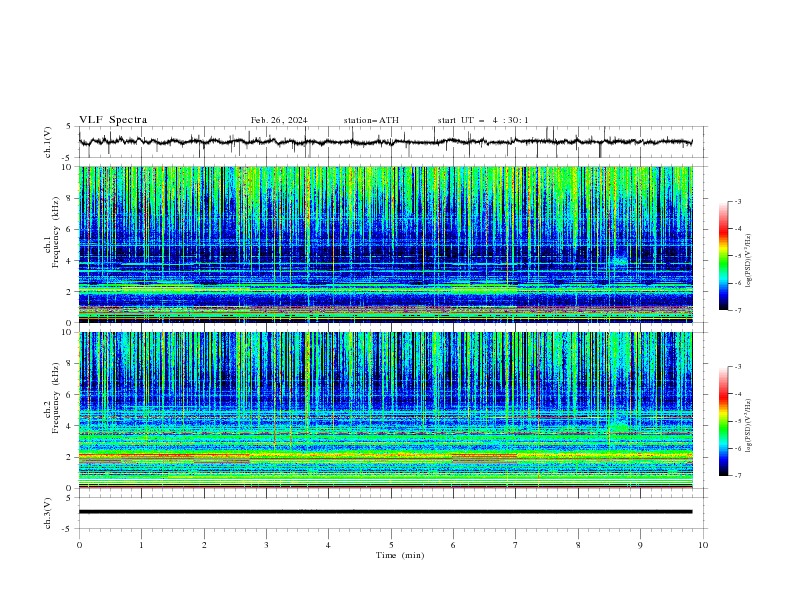The width and height of the screenshot is (792, 612).
Task: Click the bright 2 kHz band in ch.2 spectrogram
Action: [x=385, y=457]
